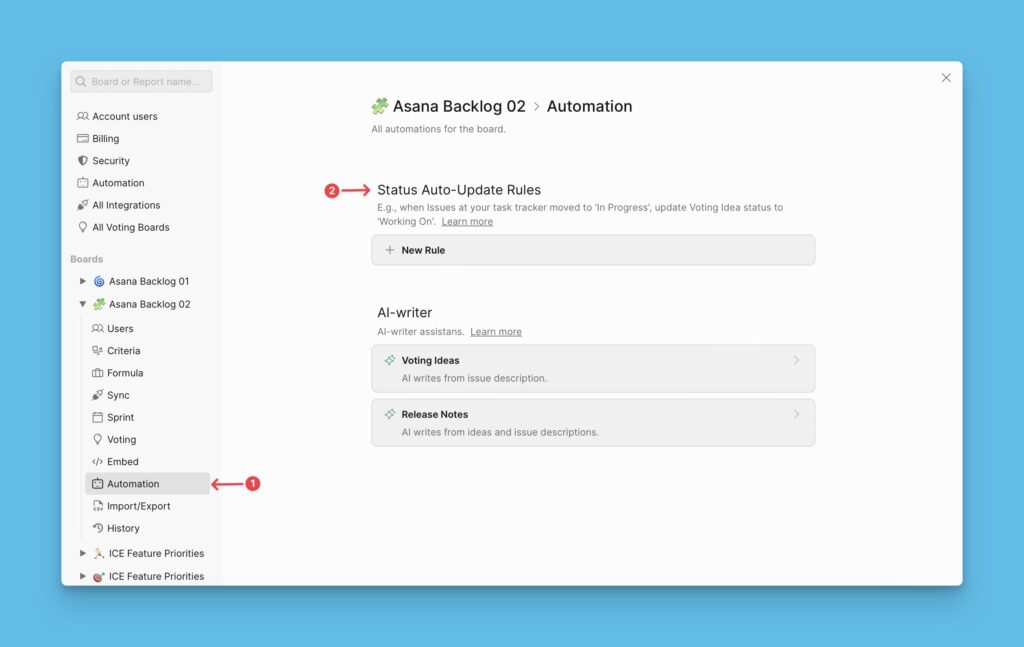Select the Security shield icon in sidebar
The width and height of the screenshot is (1024, 647).
[83, 160]
